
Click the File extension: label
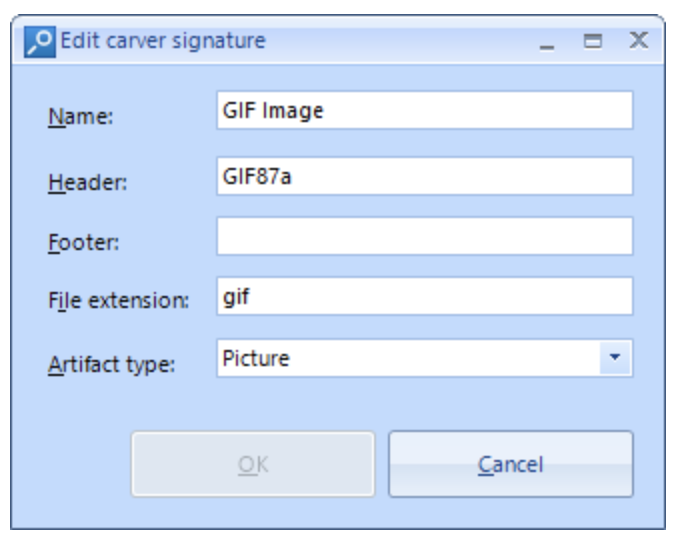tap(119, 300)
